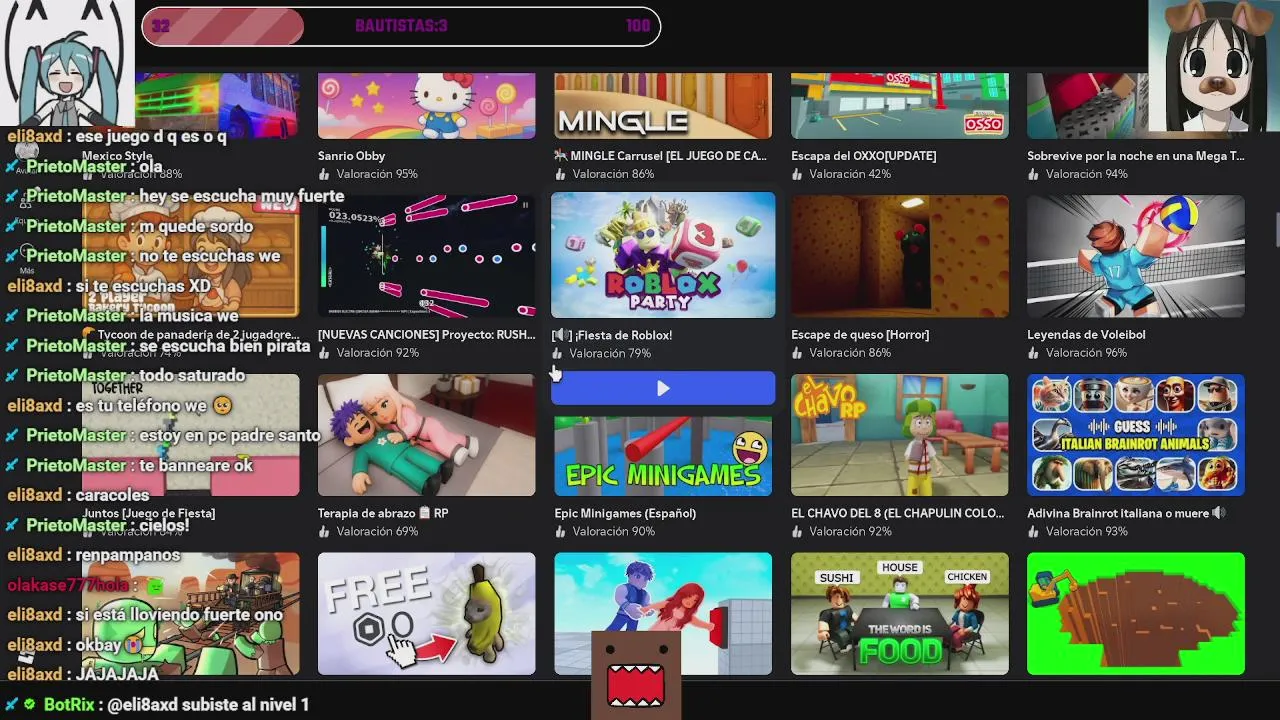This screenshot has width=1280, height=720.
Task: Click thumbs-up icon beside Valoración 79%
Action: point(557,353)
